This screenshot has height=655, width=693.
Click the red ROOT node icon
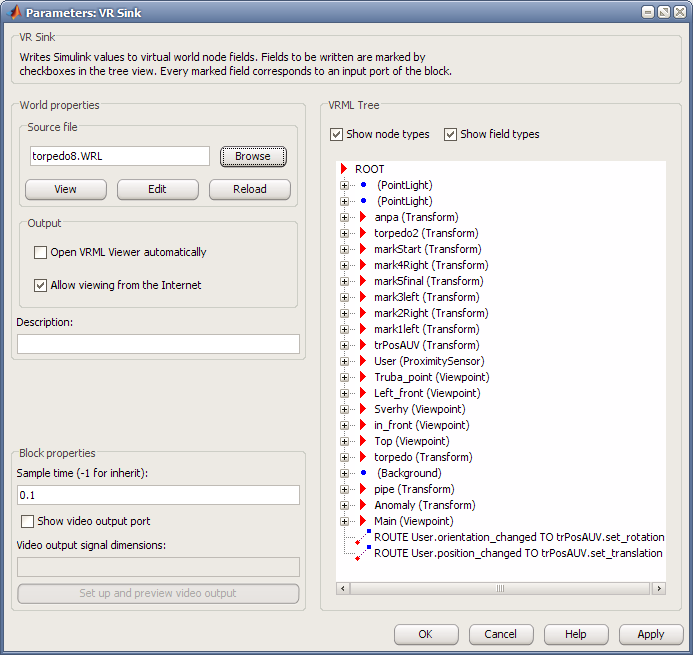344,169
